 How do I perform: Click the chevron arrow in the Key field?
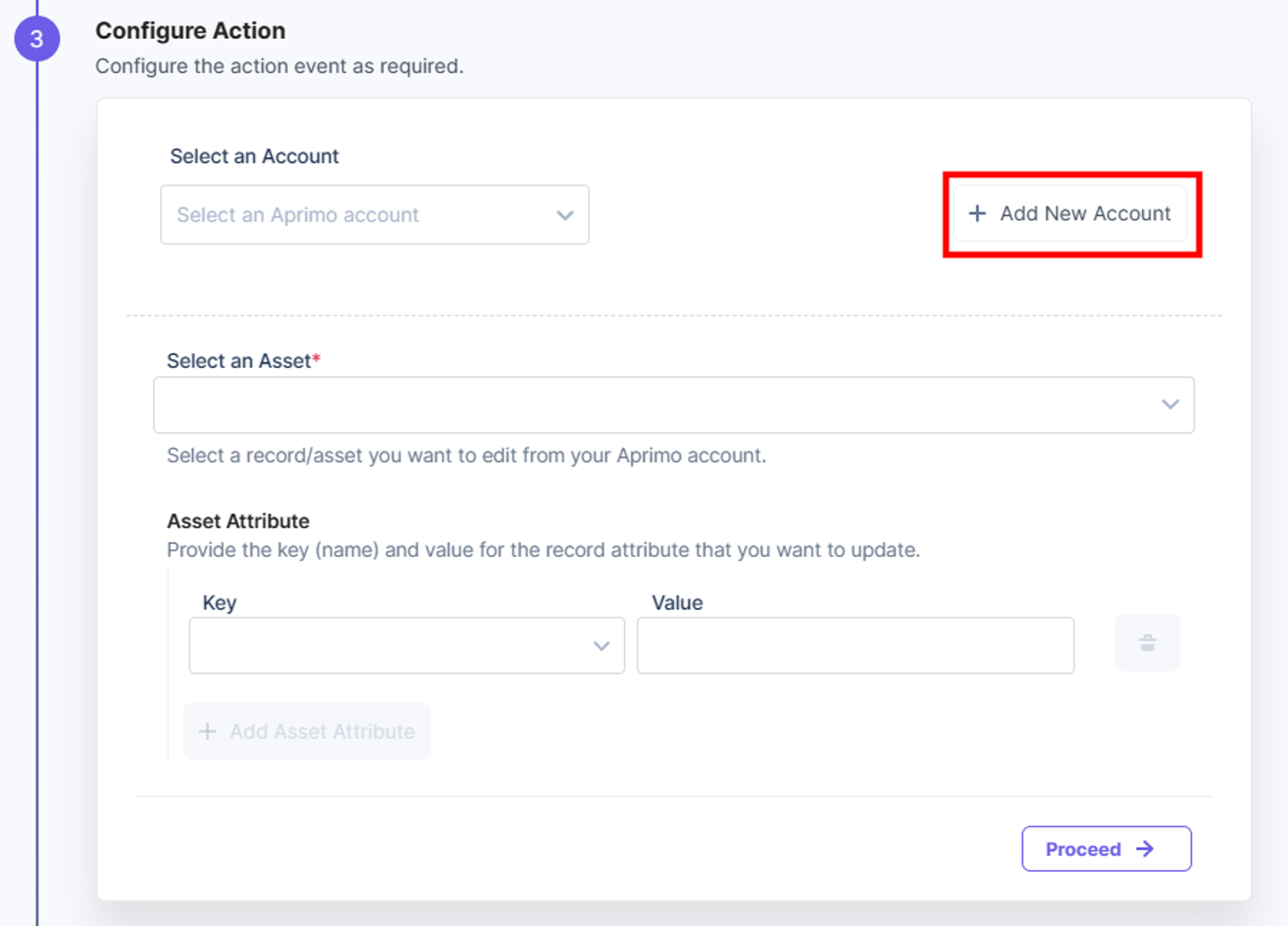(x=601, y=646)
